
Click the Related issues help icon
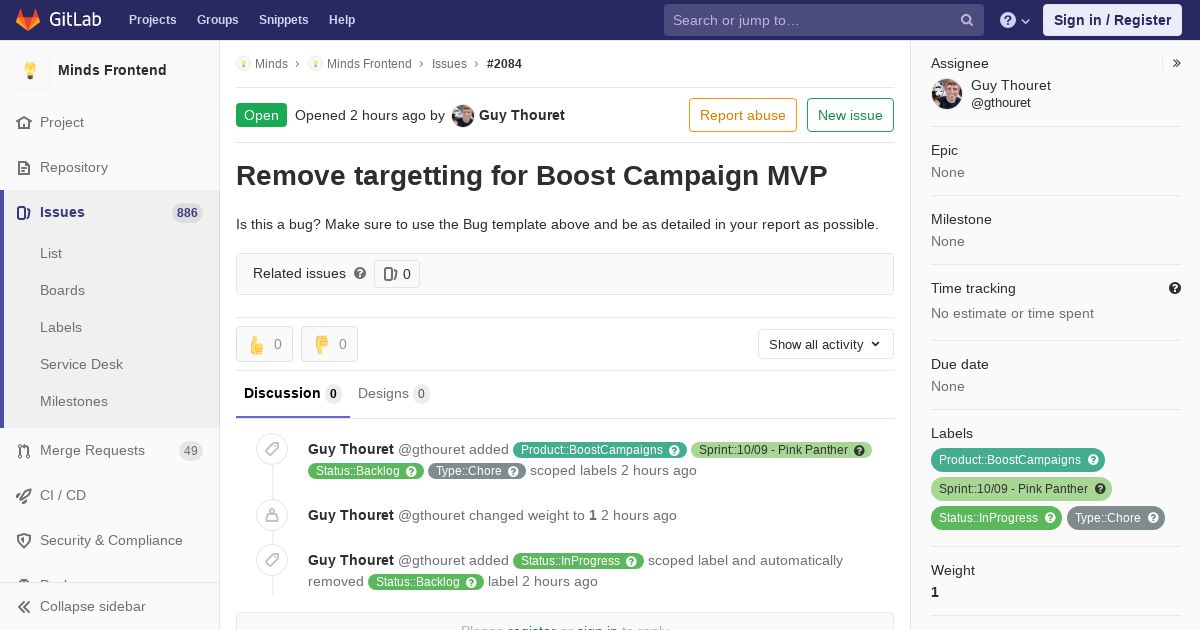(360, 273)
